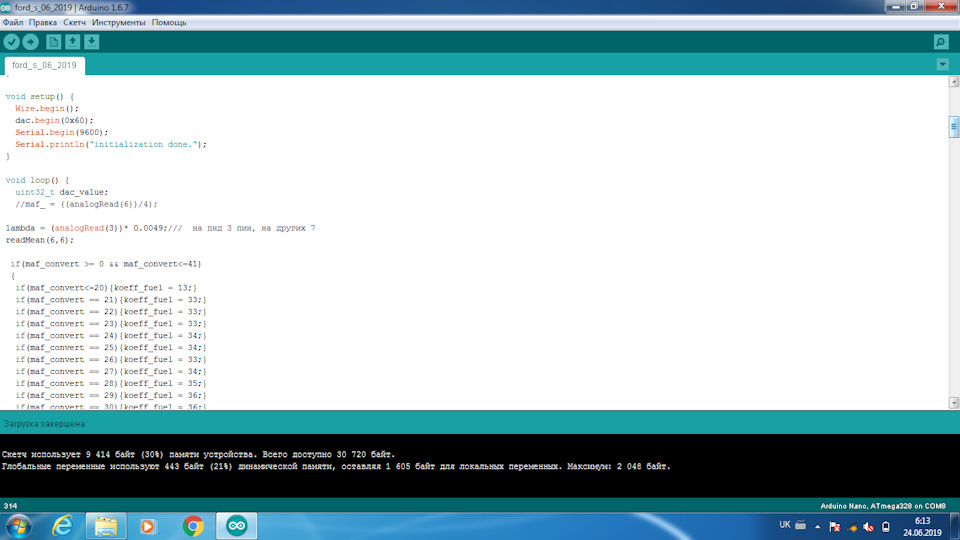The image size is (960, 540).
Task: Open the tab options dropdown arrow
Action: pyautogui.click(x=942, y=64)
